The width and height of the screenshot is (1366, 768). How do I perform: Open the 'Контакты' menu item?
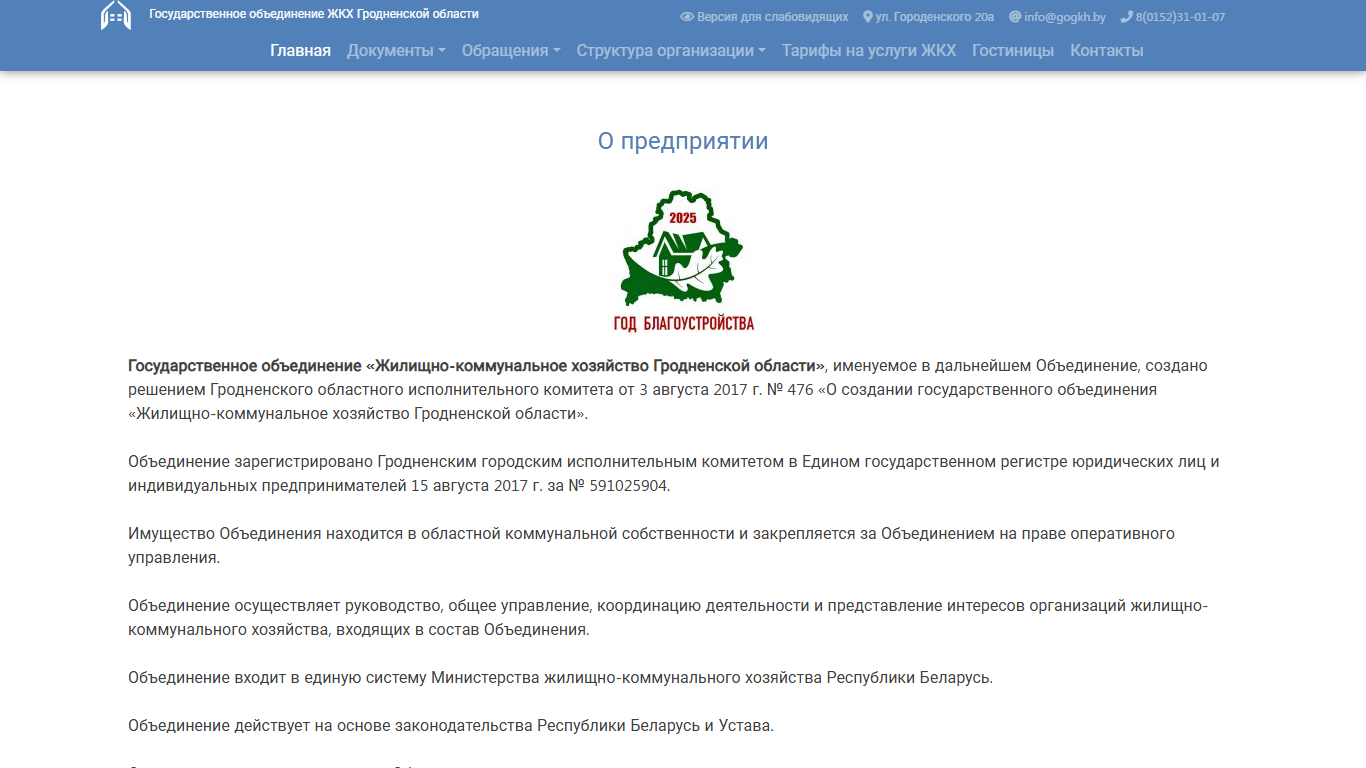point(1107,51)
